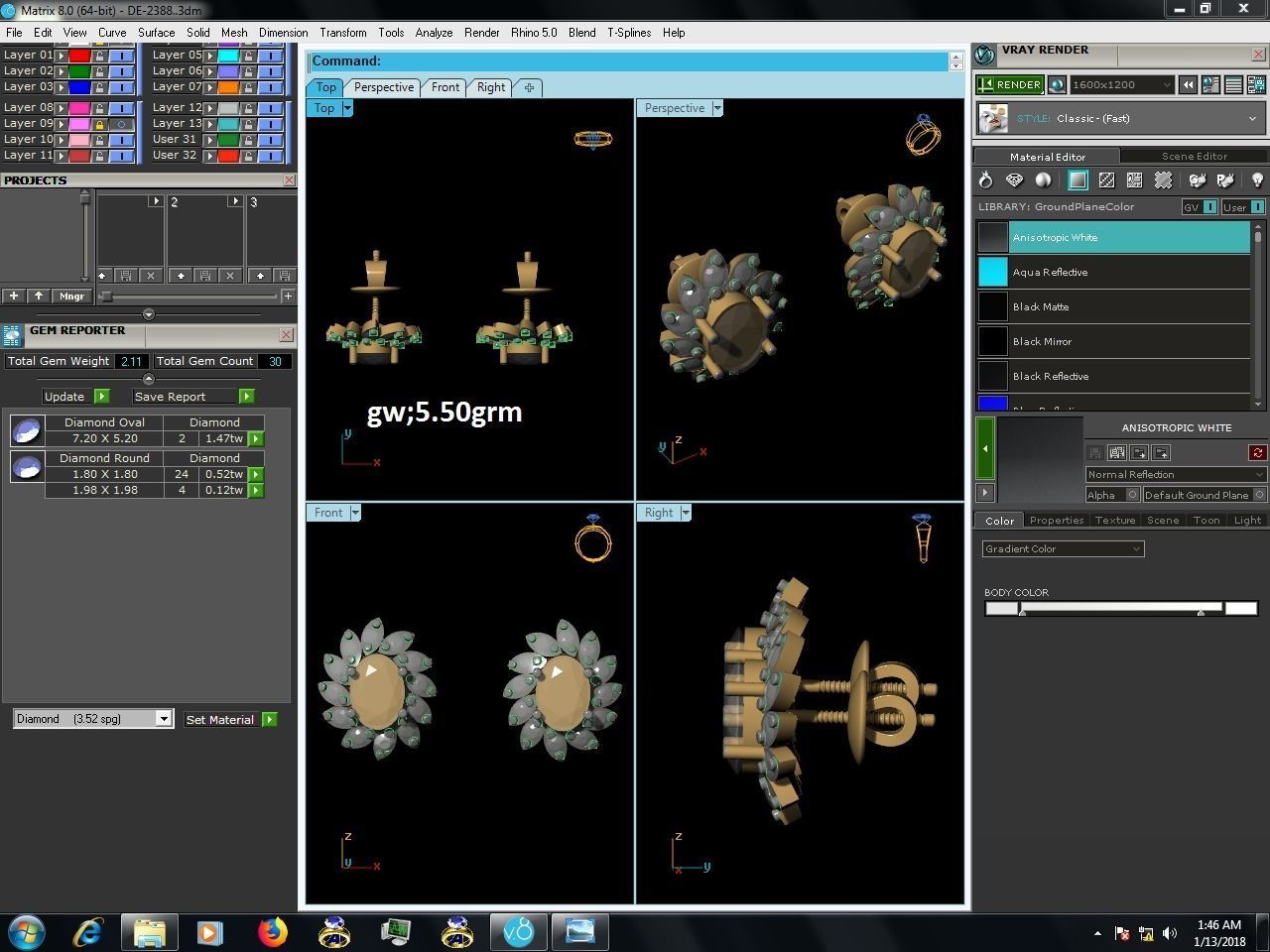Open Internet Explorer from the taskbar
1270x952 pixels.
coord(88,932)
